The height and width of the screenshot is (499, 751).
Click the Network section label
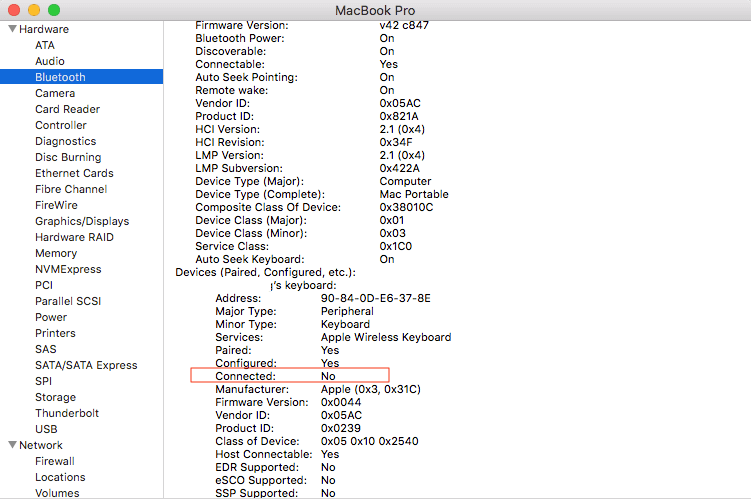(x=41, y=445)
